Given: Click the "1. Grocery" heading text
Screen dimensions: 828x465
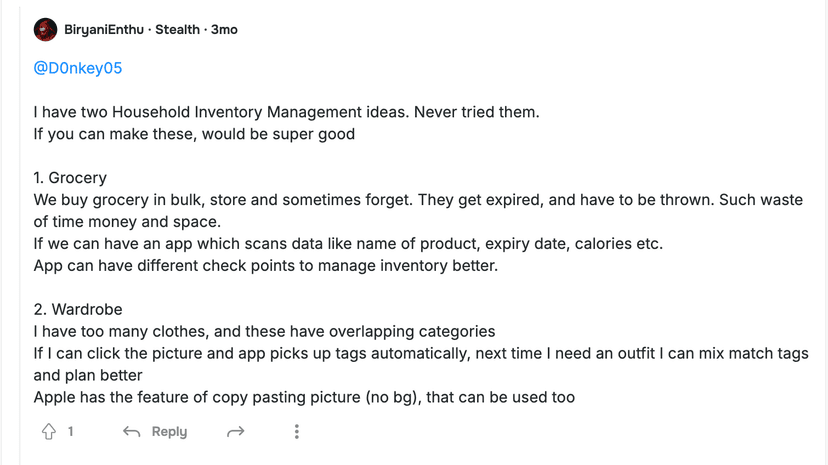Looking at the screenshot, I should click(x=70, y=178).
